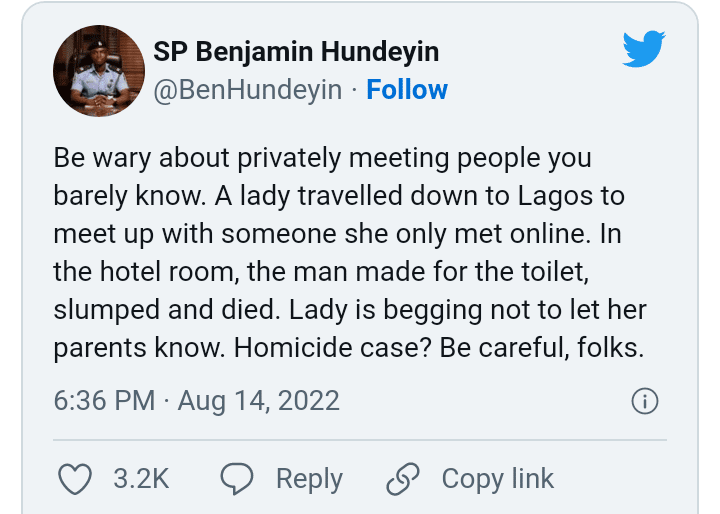Follow the BenHundeyin account
720x514 pixels.
pyautogui.click(x=407, y=90)
